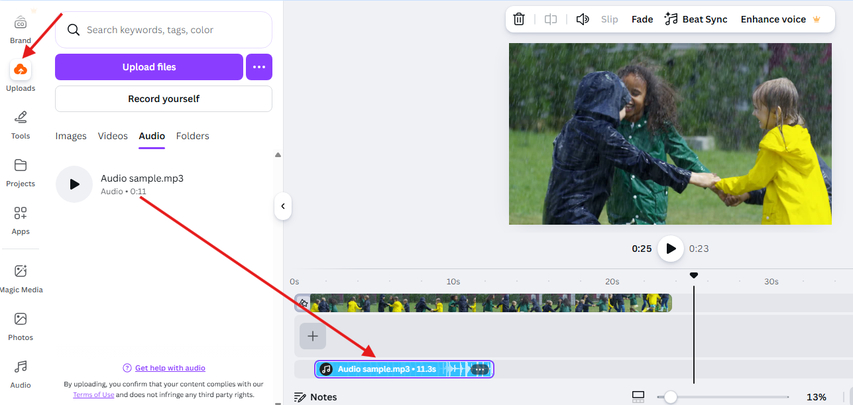The width and height of the screenshot is (853, 405).
Task: Open Magic Media in the sidebar
Action: click(x=21, y=278)
